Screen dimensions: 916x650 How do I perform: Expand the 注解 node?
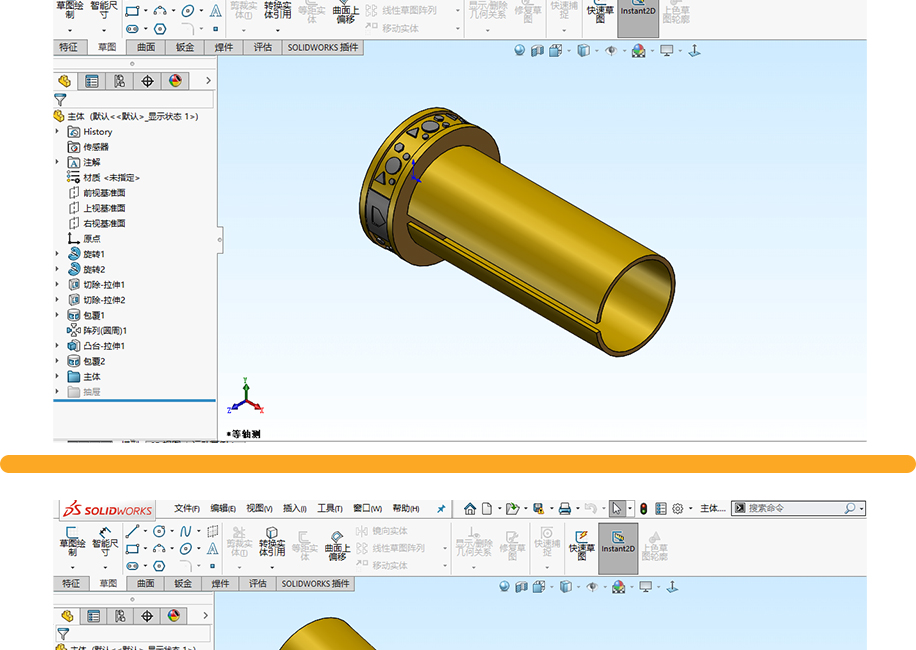coord(57,162)
